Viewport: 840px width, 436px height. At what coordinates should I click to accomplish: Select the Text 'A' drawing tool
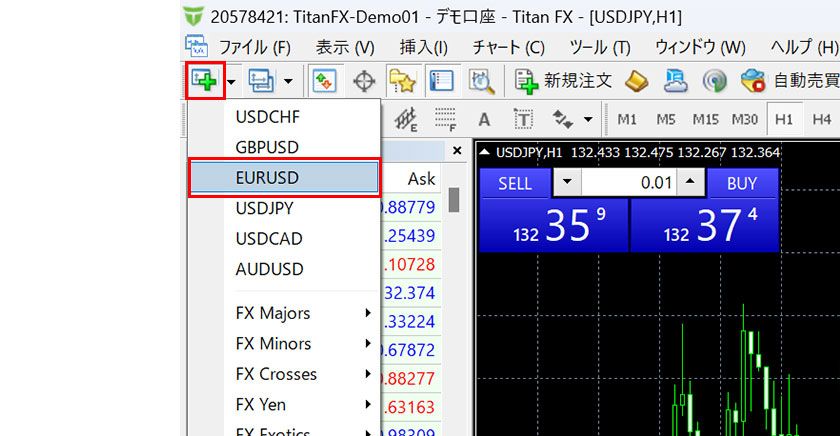click(x=484, y=119)
